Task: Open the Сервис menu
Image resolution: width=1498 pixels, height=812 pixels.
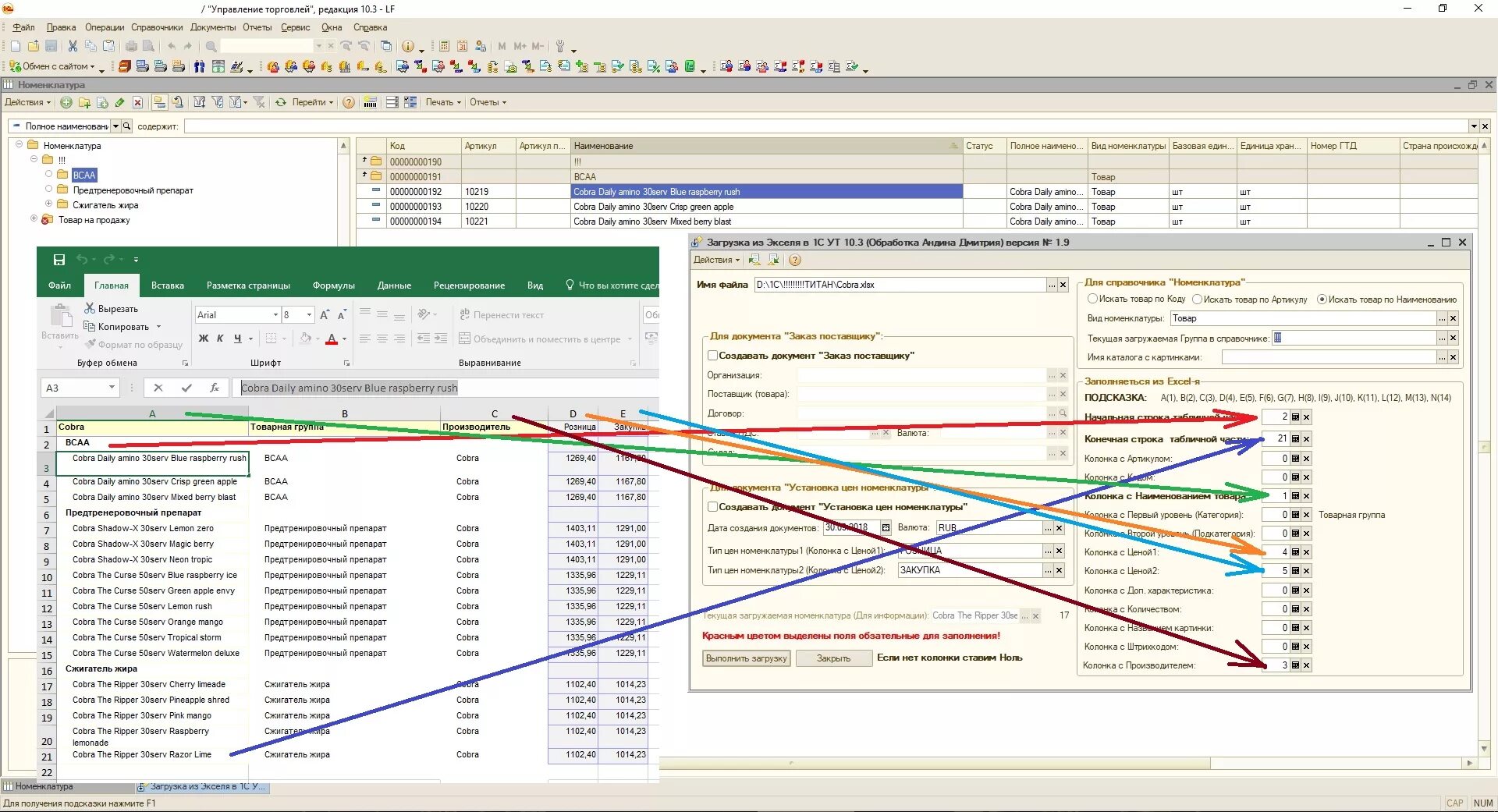Action: click(x=295, y=27)
